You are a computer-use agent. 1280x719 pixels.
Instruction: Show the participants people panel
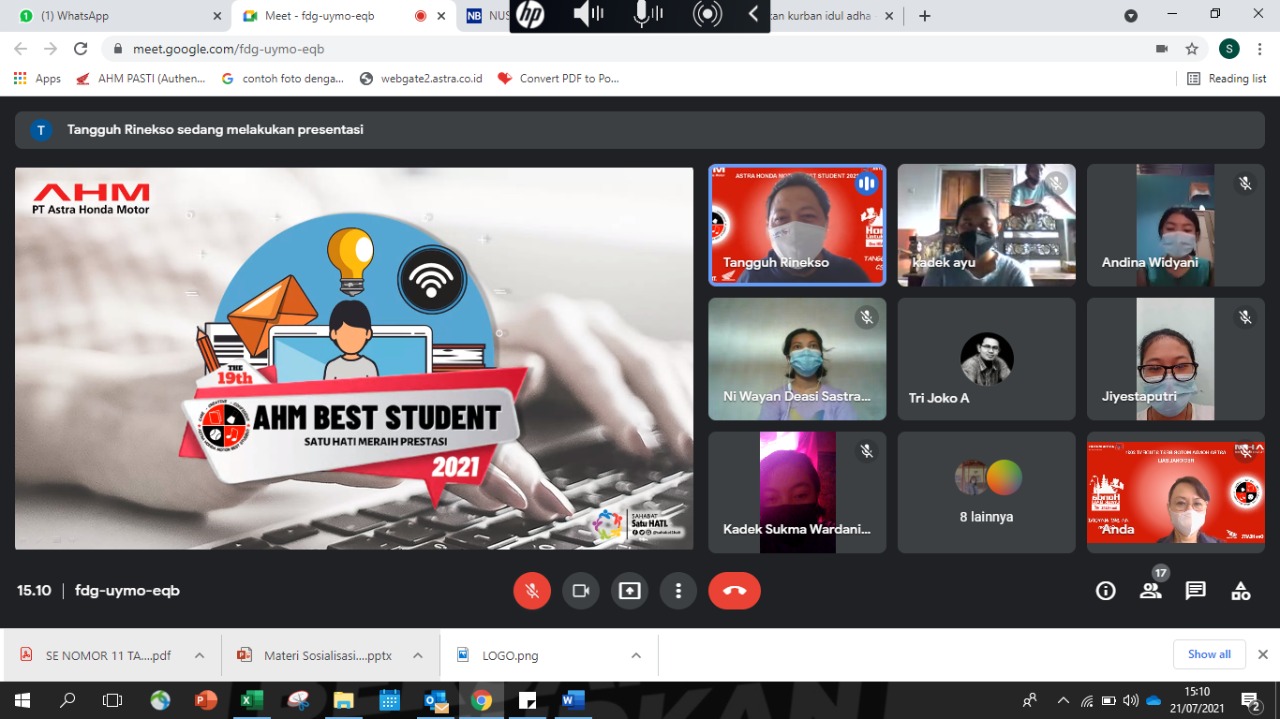(x=1151, y=591)
